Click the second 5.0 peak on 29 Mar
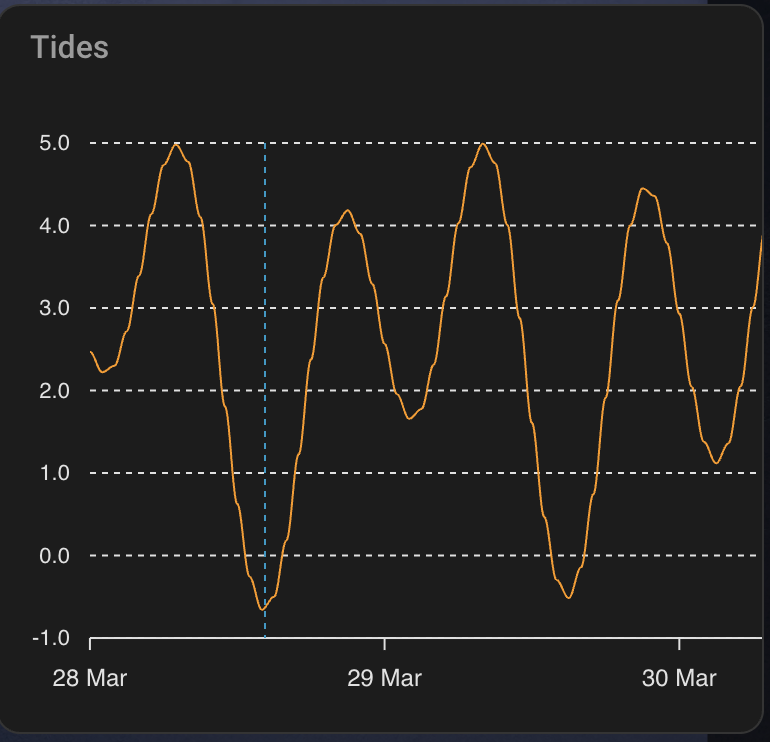This screenshot has width=770, height=742. [483, 144]
